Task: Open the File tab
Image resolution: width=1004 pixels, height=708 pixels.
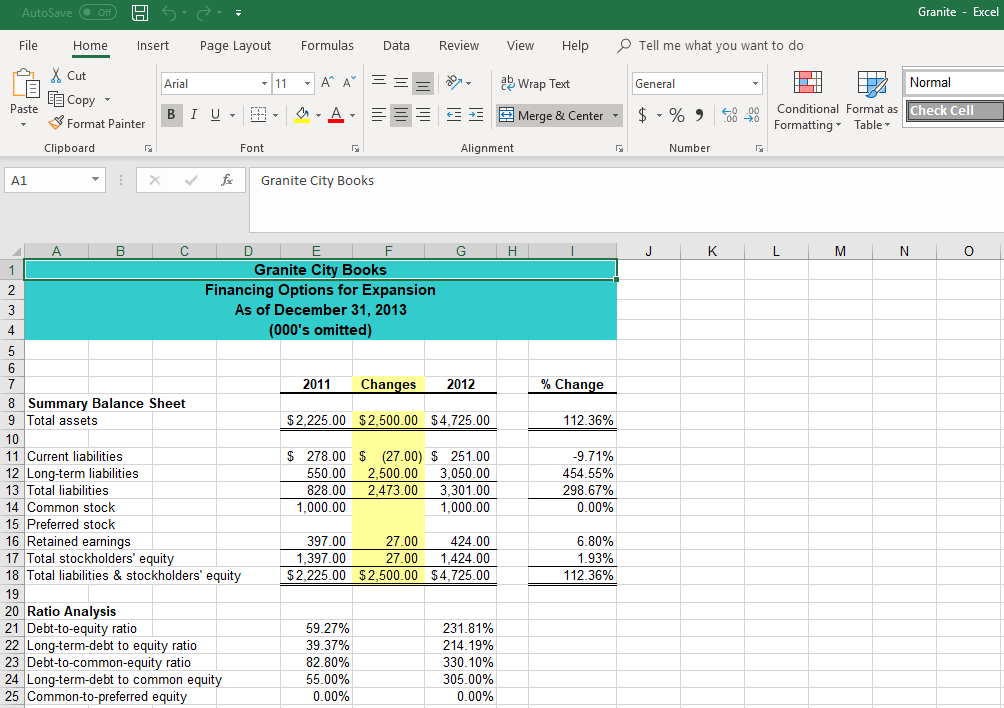Action: pos(28,45)
